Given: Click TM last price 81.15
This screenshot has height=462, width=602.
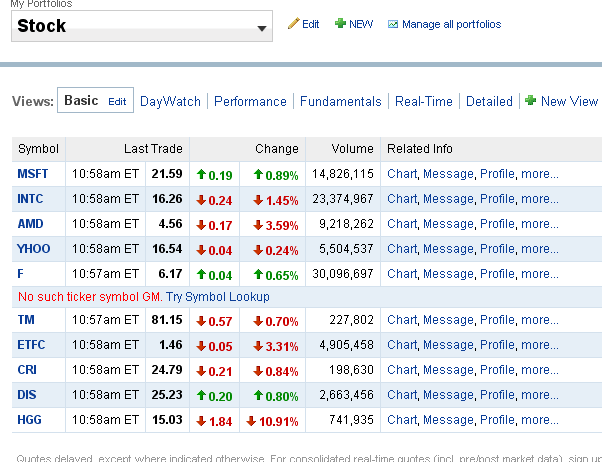Looking at the screenshot, I should click(x=167, y=320).
